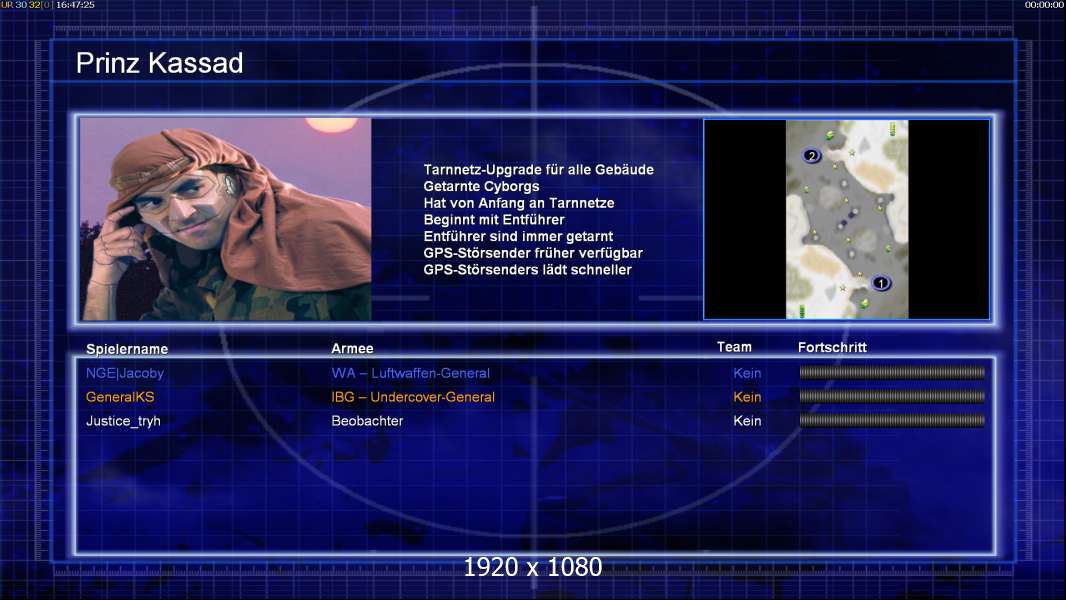1066x600 pixels.
Task: Click team value 'Kein' for GeneralKS
Action: coord(747,397)
